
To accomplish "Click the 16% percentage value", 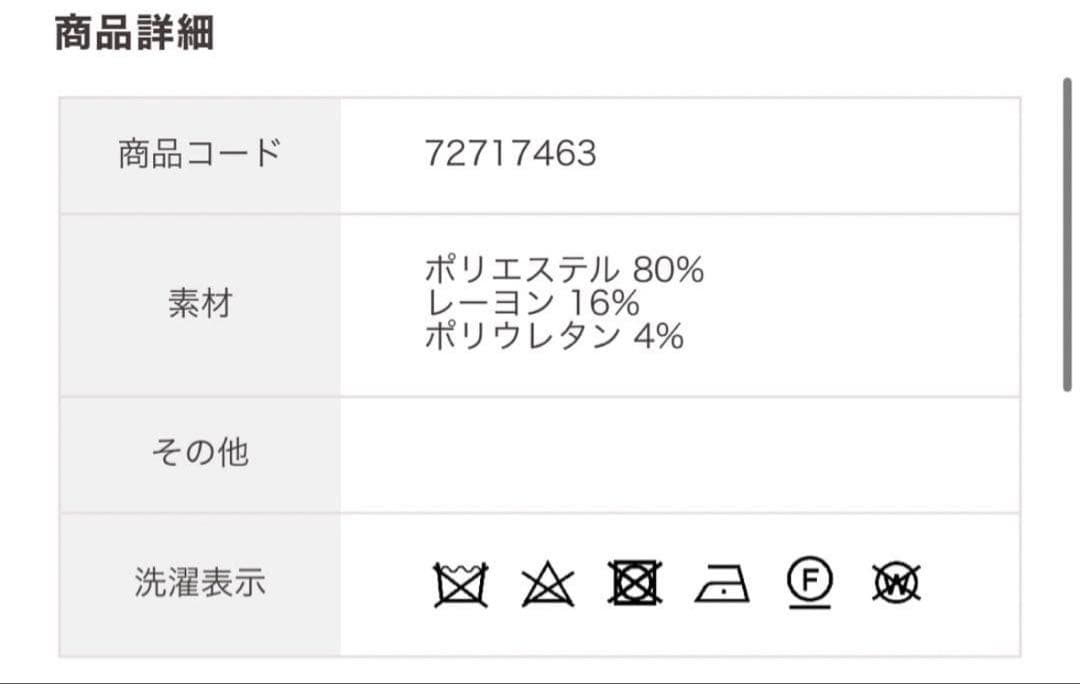I will click(605, 302).
